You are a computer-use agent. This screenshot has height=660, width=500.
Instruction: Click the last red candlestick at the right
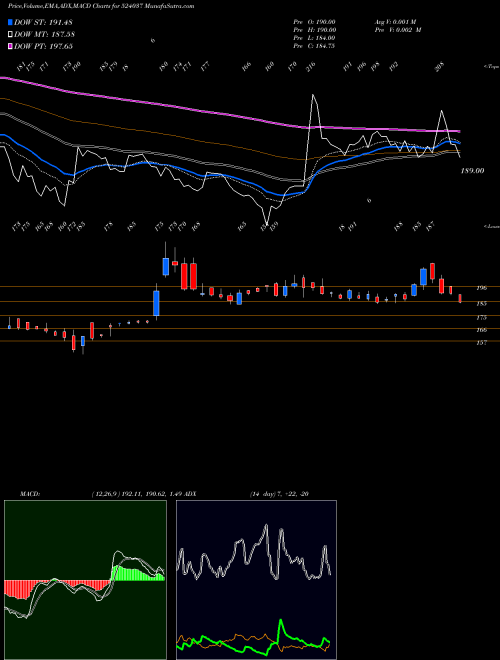[x=460, y=298]
